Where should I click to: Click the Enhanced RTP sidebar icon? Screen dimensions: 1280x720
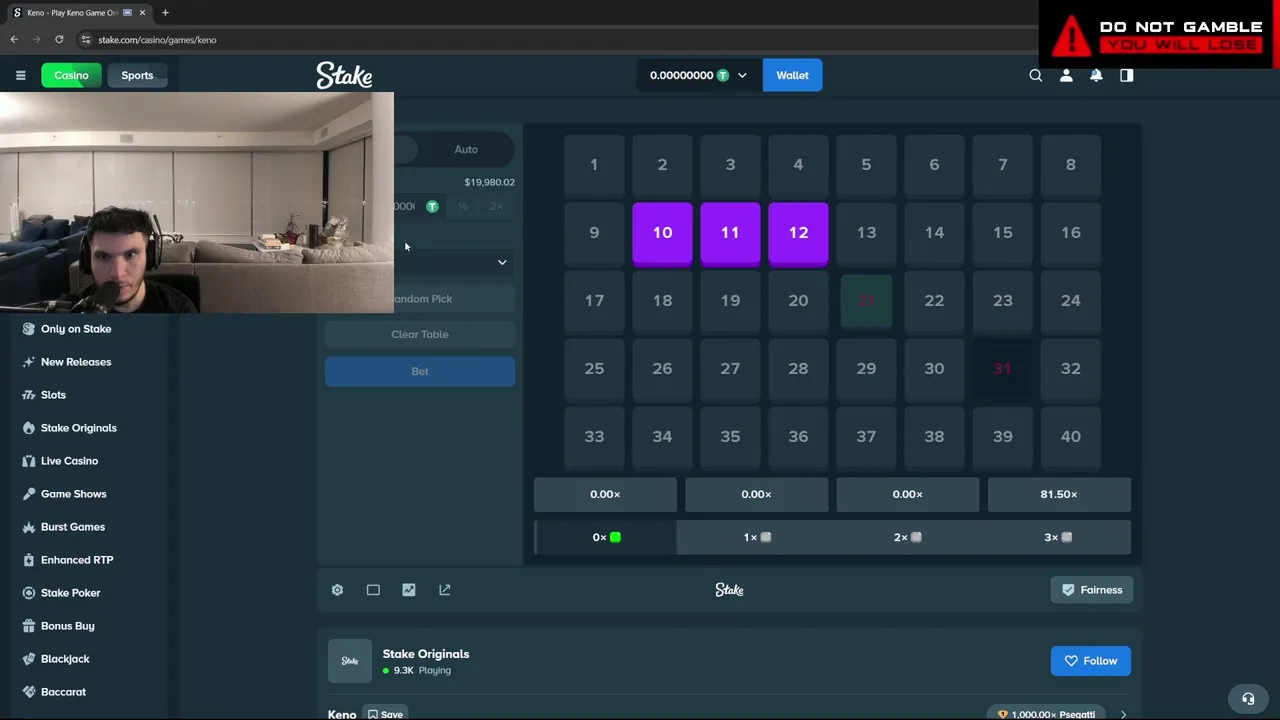(28, 560)
